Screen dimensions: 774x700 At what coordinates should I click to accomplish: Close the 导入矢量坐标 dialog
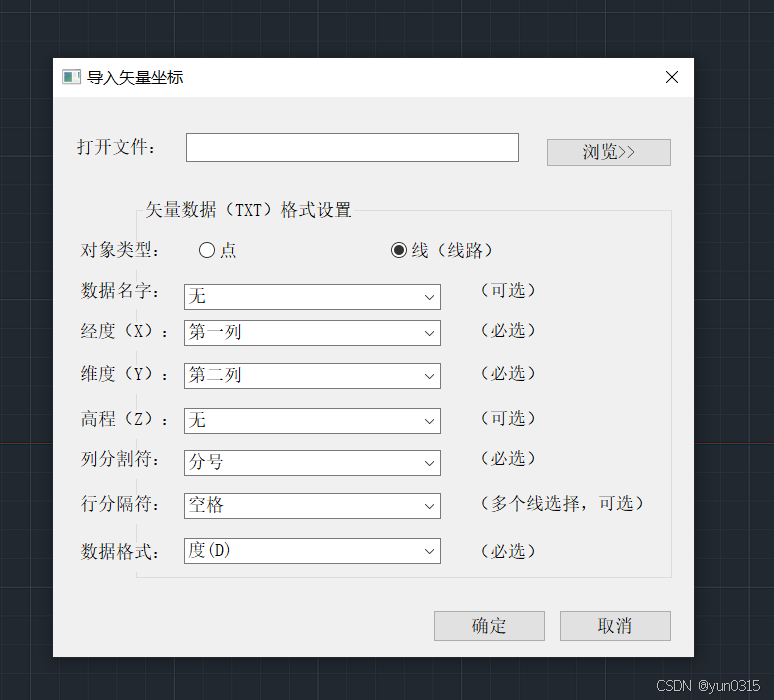tap(671, 77)
